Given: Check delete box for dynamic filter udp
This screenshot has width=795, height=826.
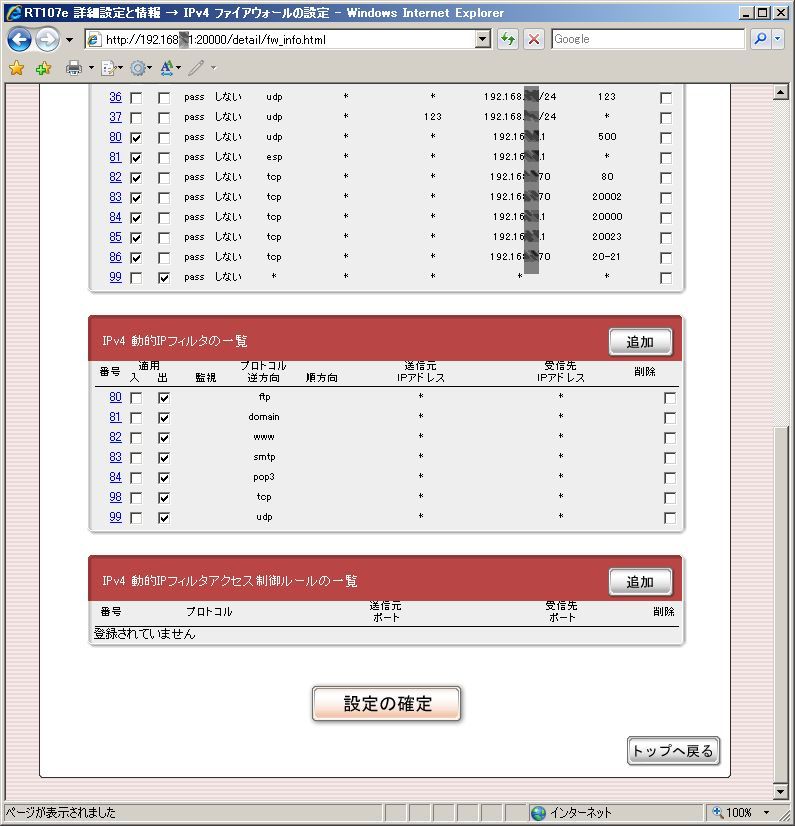Looking at the screenshot, I should (x=670, y=518).
